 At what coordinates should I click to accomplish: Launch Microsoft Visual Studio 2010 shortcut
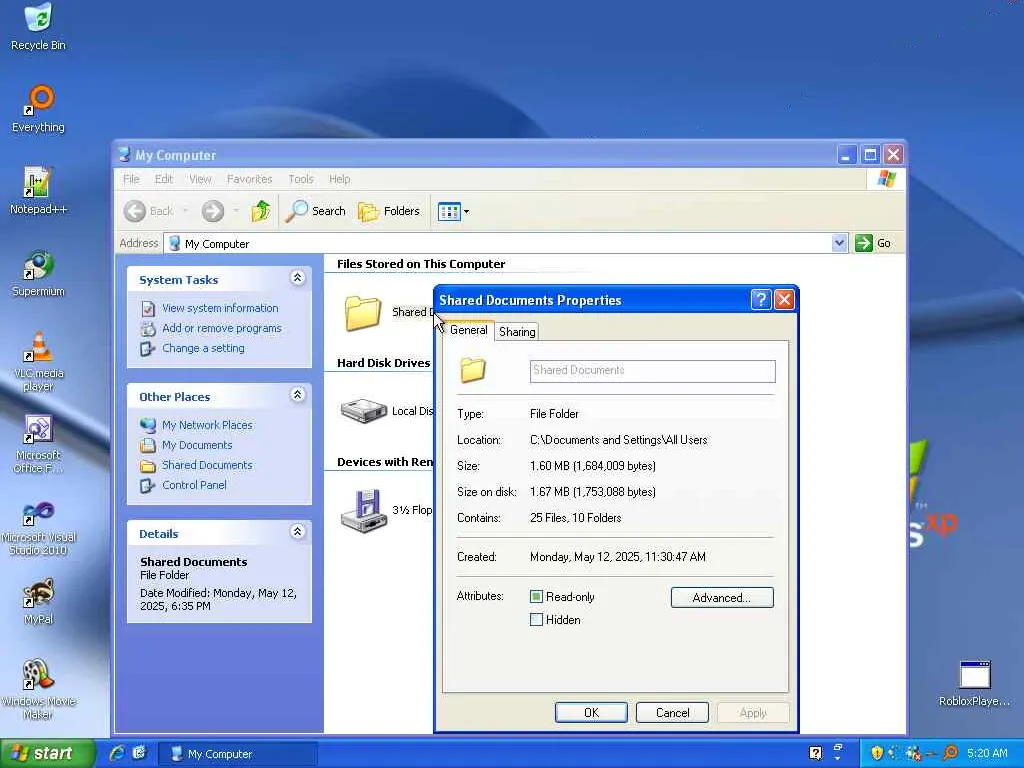tap(38, 528)
